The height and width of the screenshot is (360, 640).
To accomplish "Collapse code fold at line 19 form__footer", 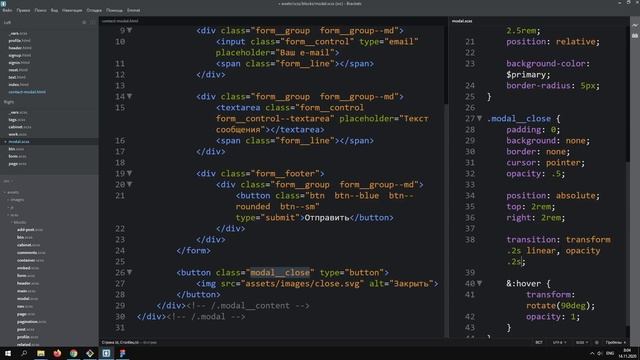I will (129, 173).
